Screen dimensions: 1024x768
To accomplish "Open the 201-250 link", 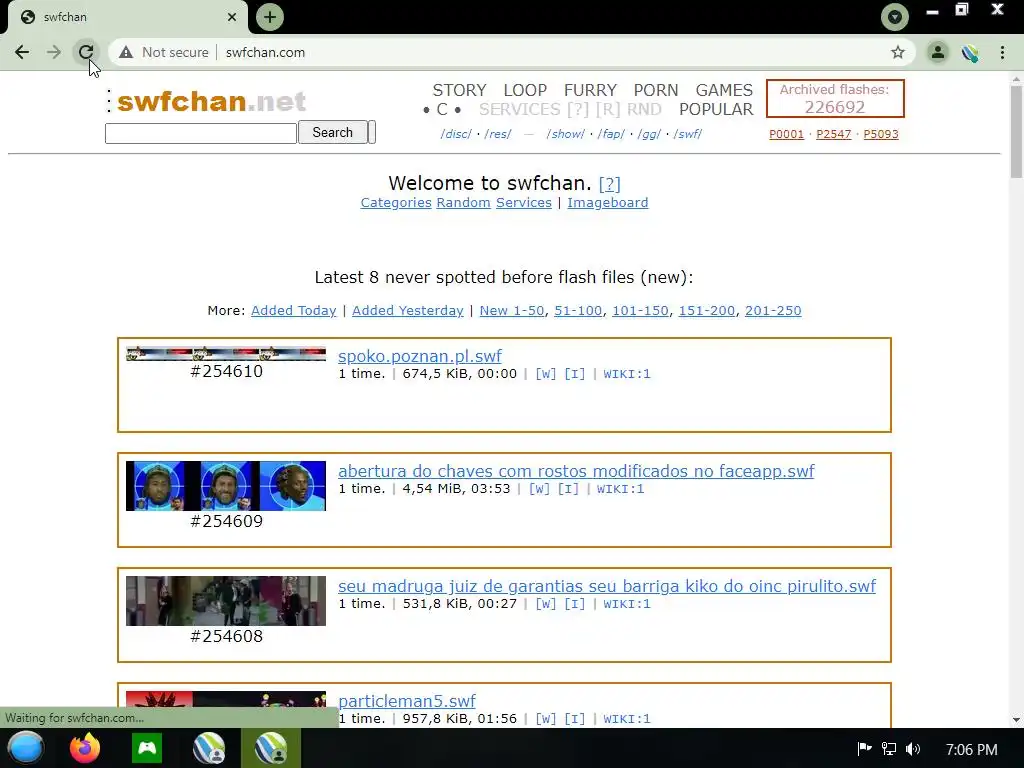I will (x=773, y=310).
